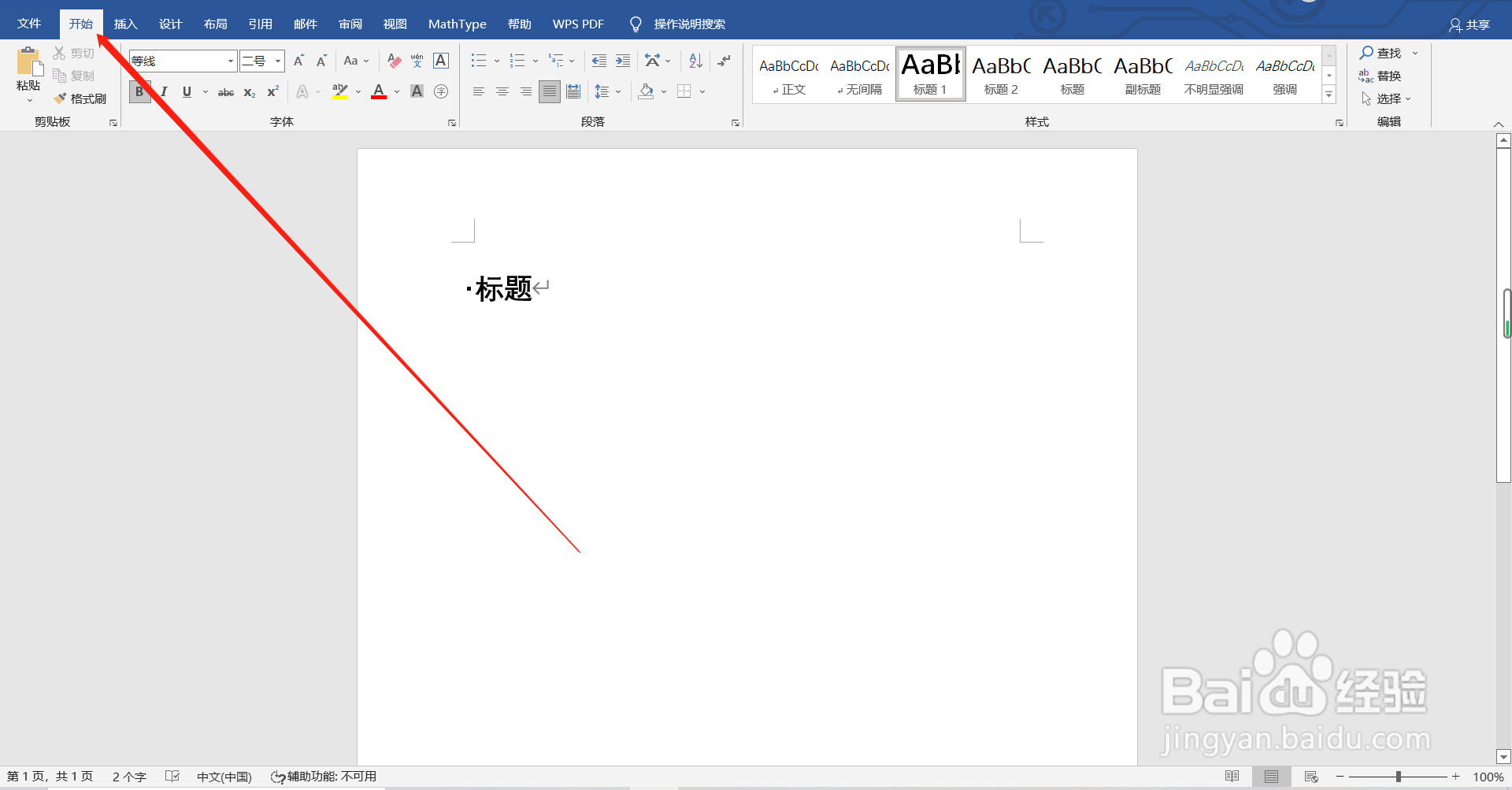The image size is (1512, 790).
Task: Adjust the zoom slider handle
Action: click(x=1399, y=777)
